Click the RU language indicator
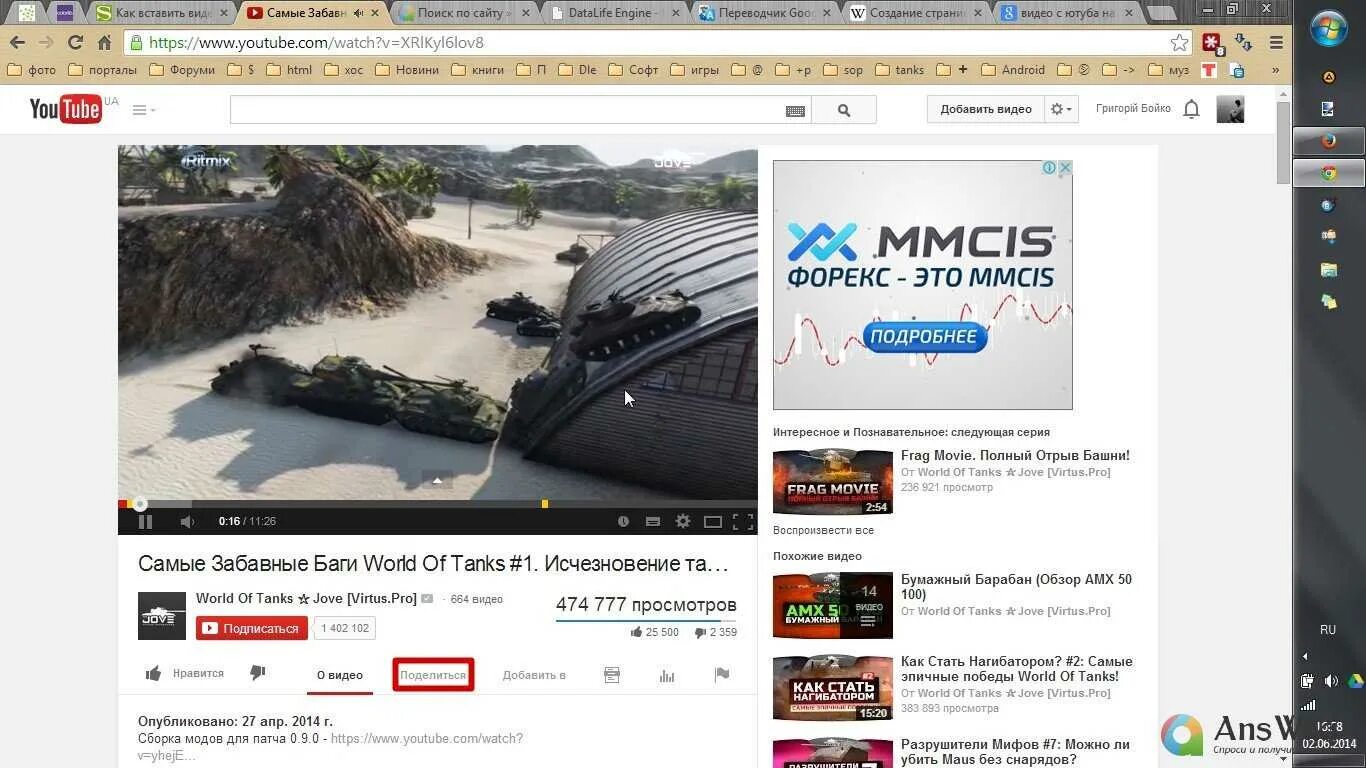1366x768 pixels. point(1328,630)
